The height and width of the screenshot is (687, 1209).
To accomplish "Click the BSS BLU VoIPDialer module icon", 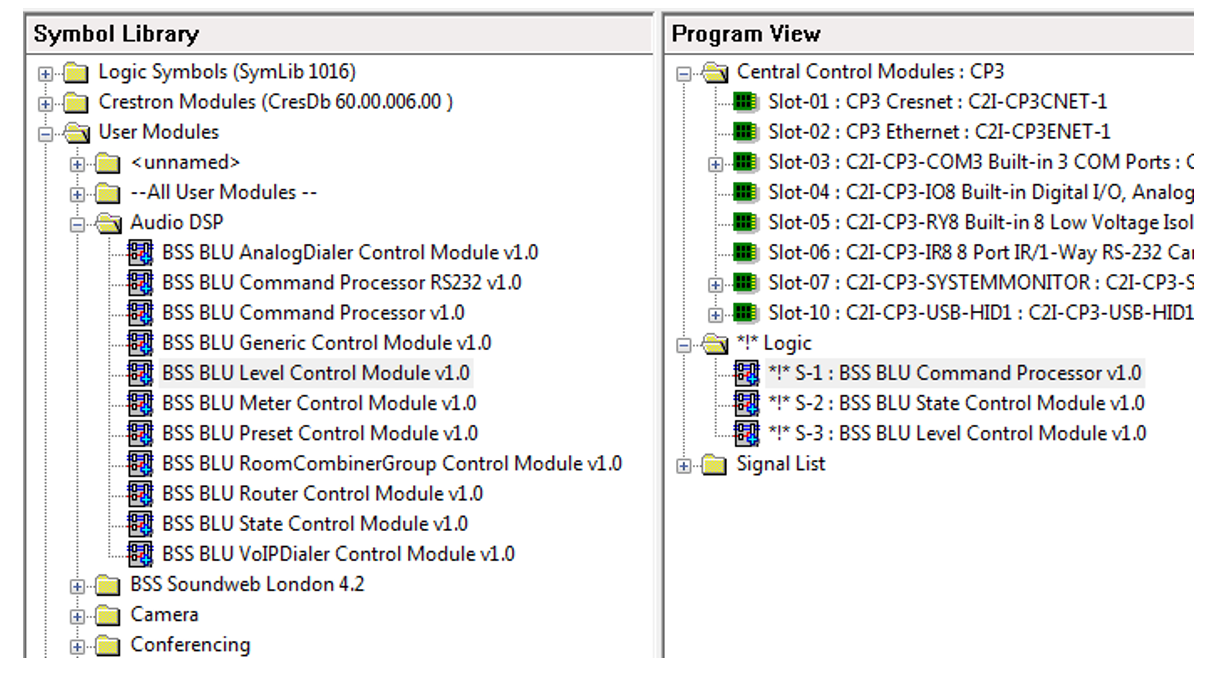I will coord(140,554).
